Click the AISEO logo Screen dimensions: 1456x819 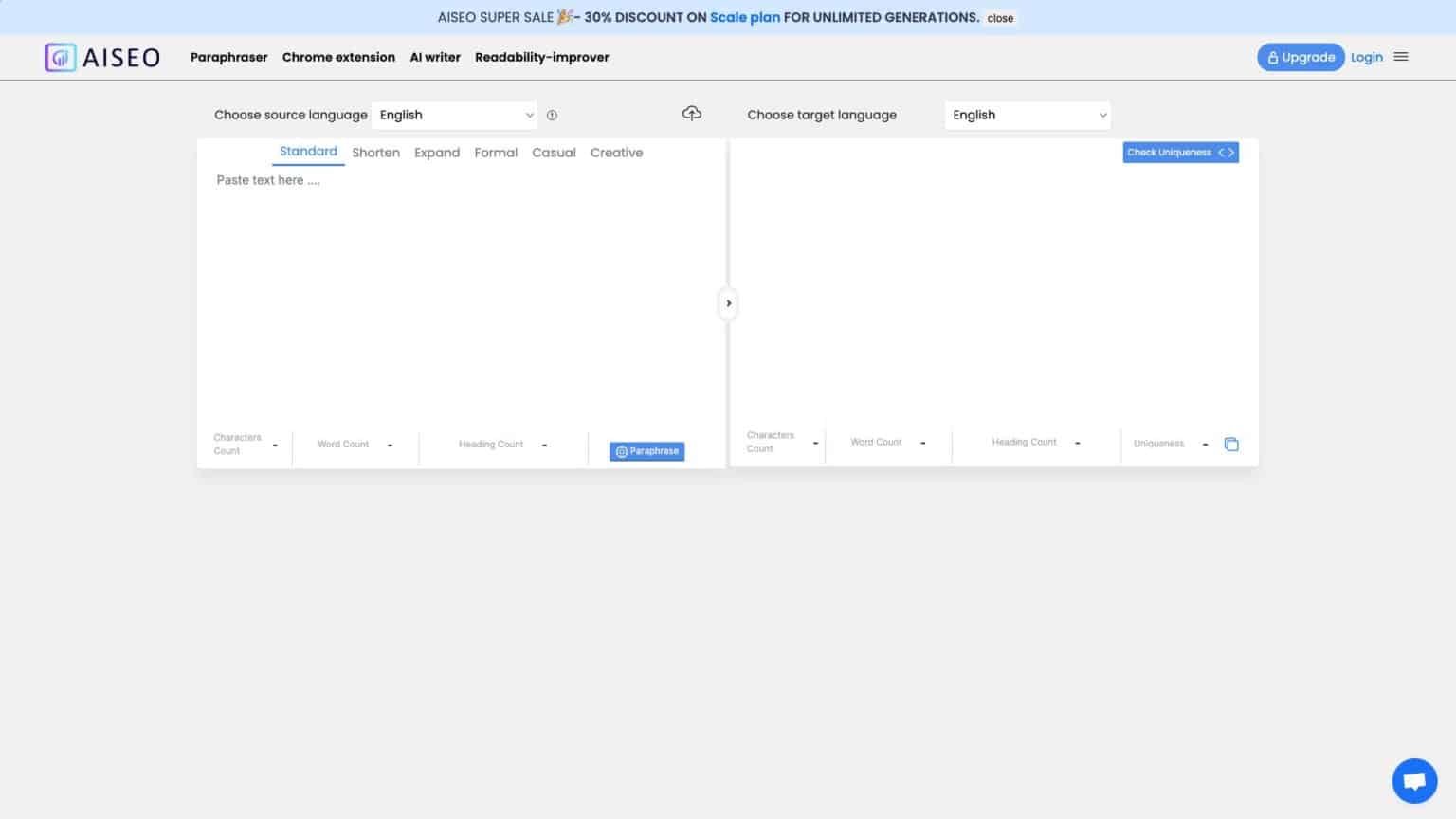click(x=102, y=57)
